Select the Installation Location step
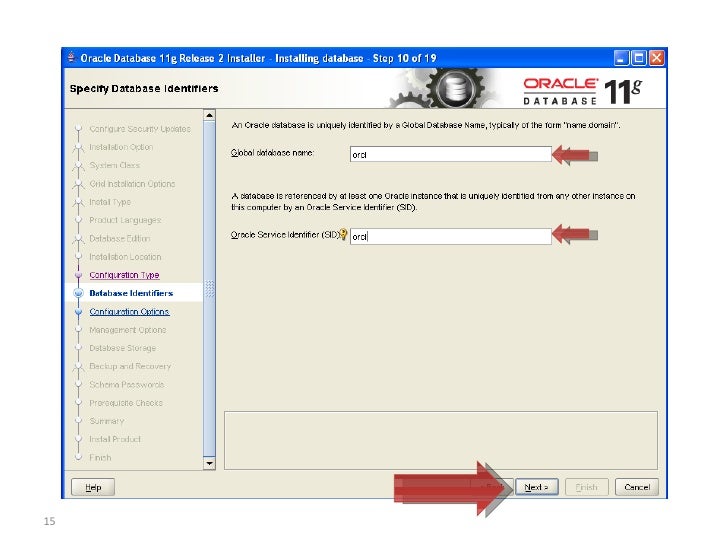The image size is (728, 546). pos(125,256)
